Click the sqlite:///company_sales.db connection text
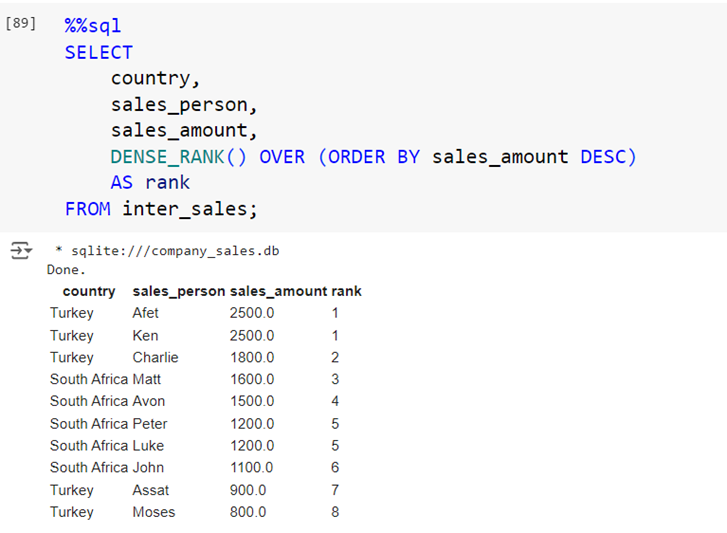Screen dimensions: 727x533 pyautogui.click(x=175, y=251)
